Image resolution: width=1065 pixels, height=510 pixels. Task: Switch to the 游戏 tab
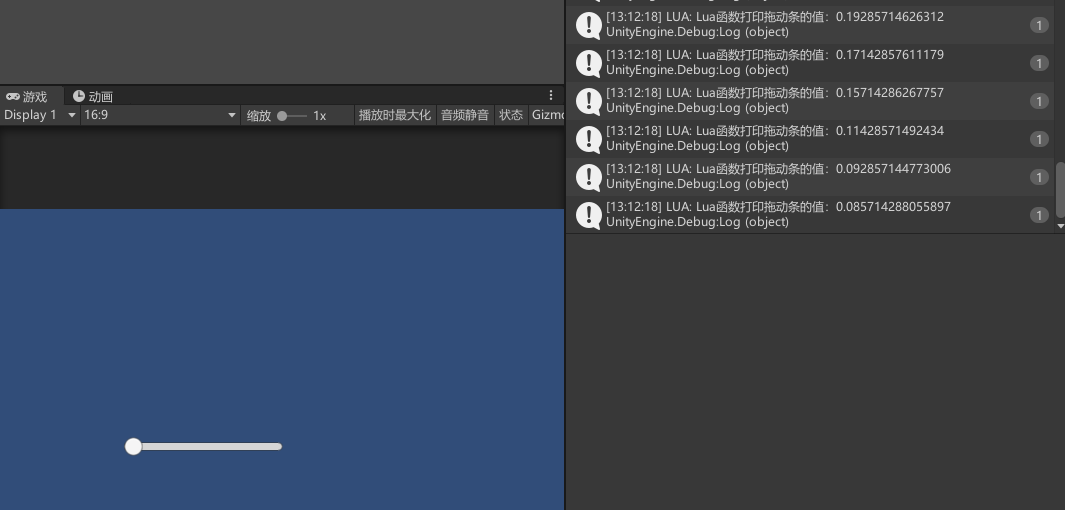click(27, 96)
